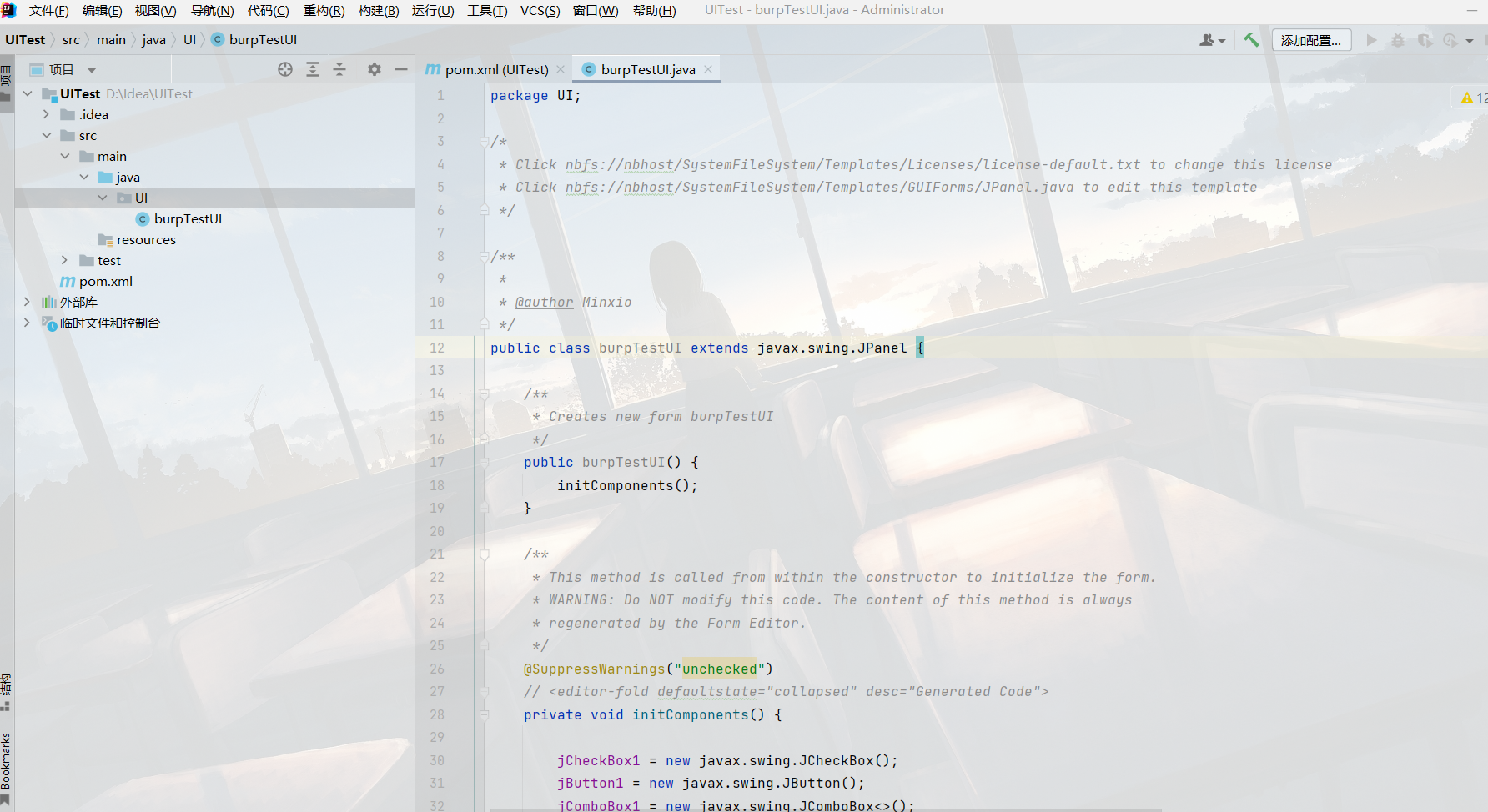Click the user account icon in toolbar
Image resolution: width=1488 pixels, height=812 pixels.
pyautogui.click(x=1211, y=40)
